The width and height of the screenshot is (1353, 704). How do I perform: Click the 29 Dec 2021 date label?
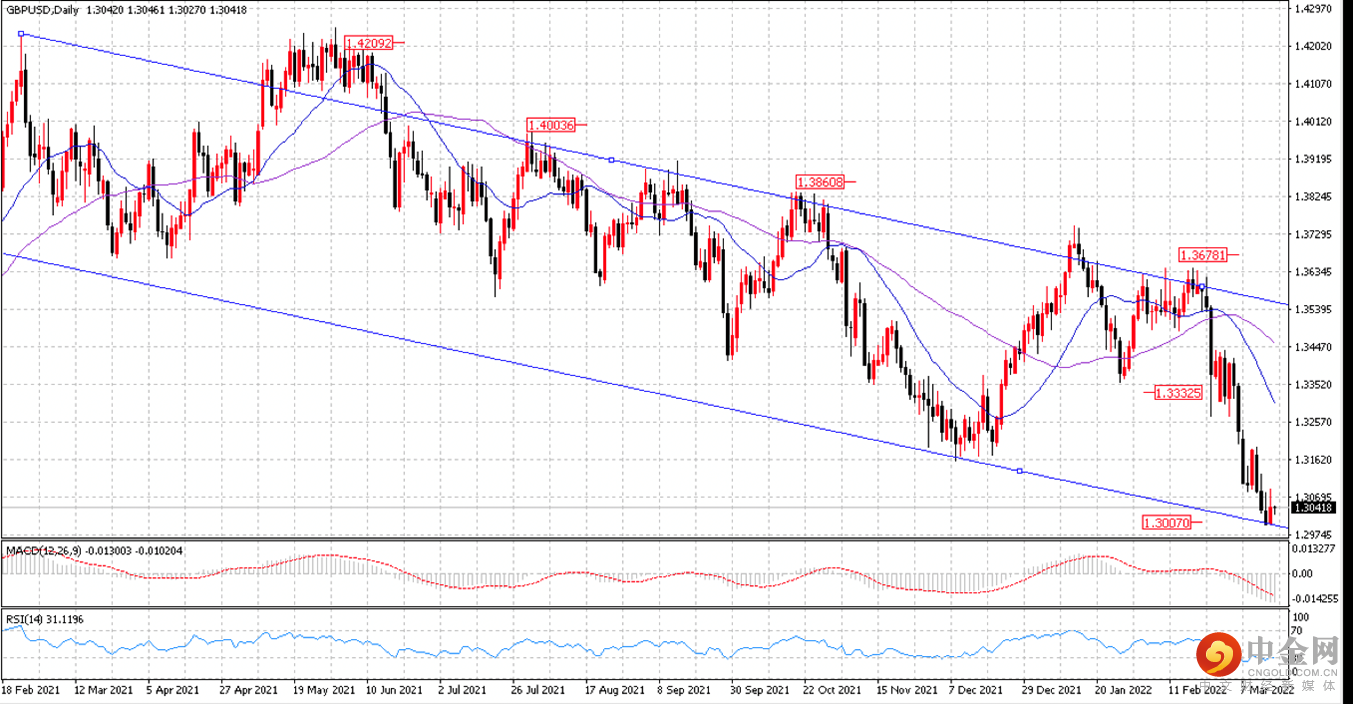(1050, 690)
